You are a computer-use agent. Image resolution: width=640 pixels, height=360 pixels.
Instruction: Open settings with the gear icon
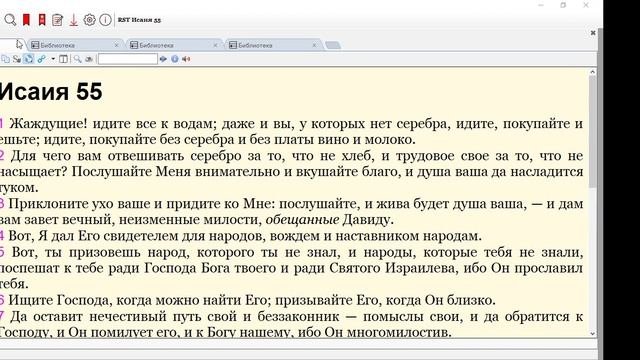click(89, 20)
